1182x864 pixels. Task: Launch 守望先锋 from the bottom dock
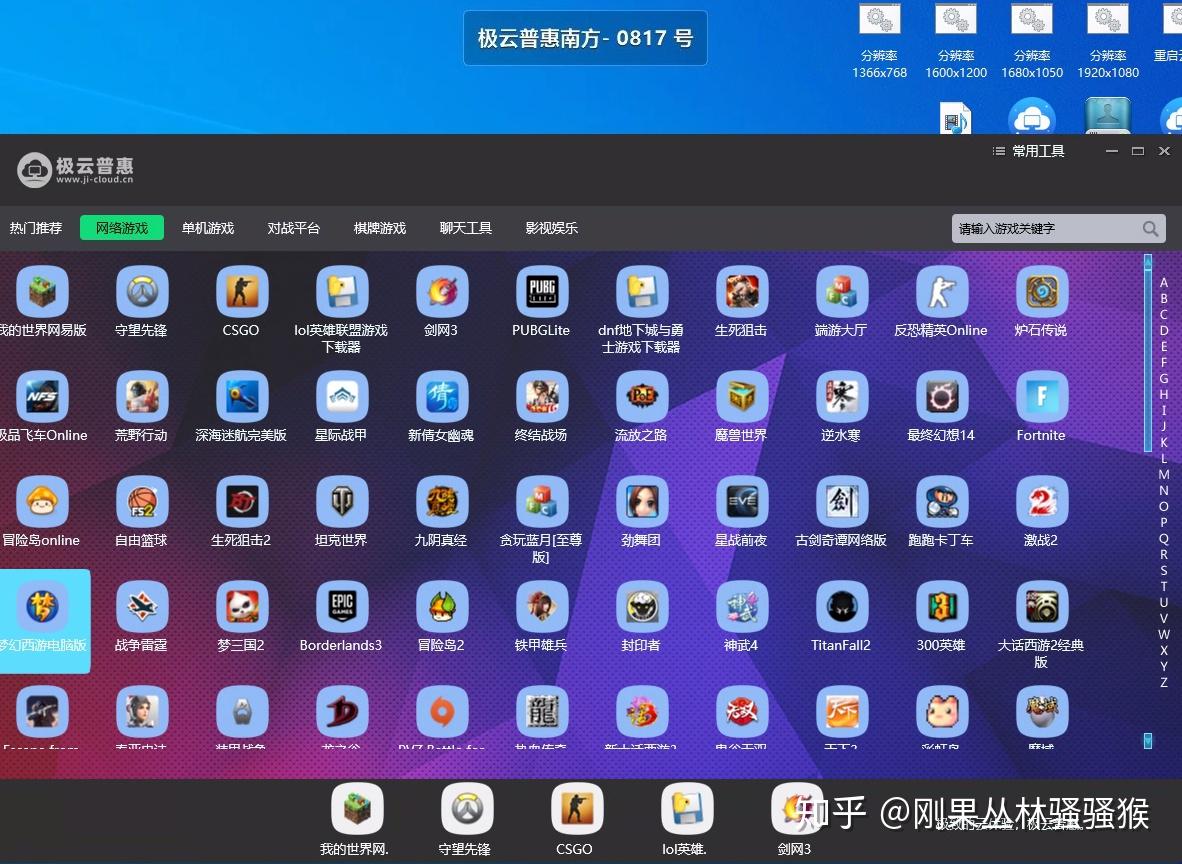tap(467, 808)
